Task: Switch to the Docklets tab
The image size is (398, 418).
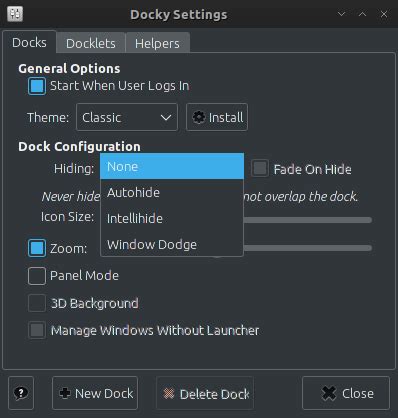Action: pos(91,43)
